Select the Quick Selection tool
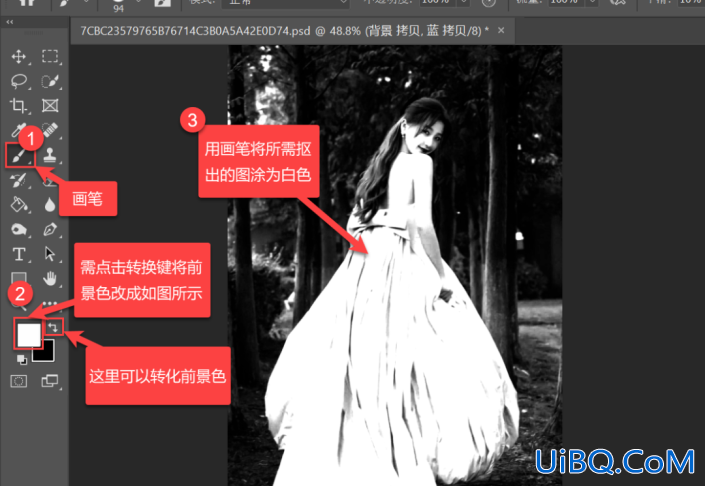The height and width of the screenshot is (486, 705). click(50, 81)
